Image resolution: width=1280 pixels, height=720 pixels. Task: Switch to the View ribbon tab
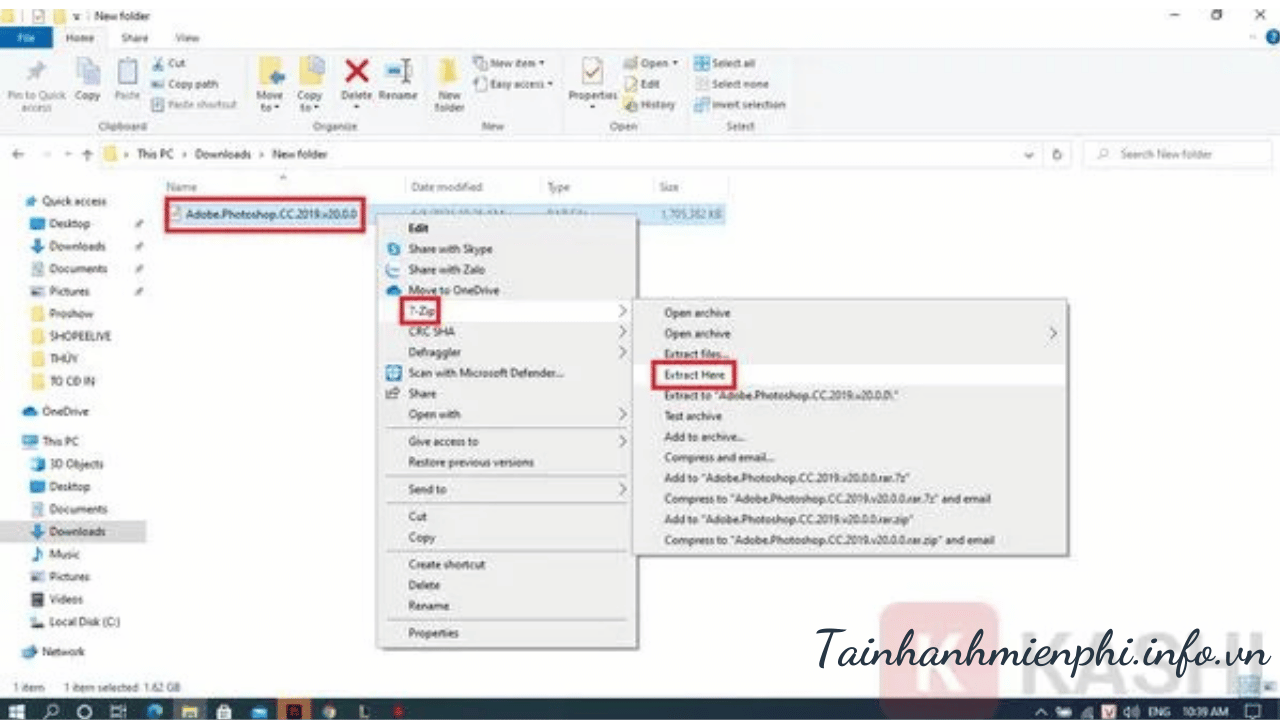click(187, 38)
